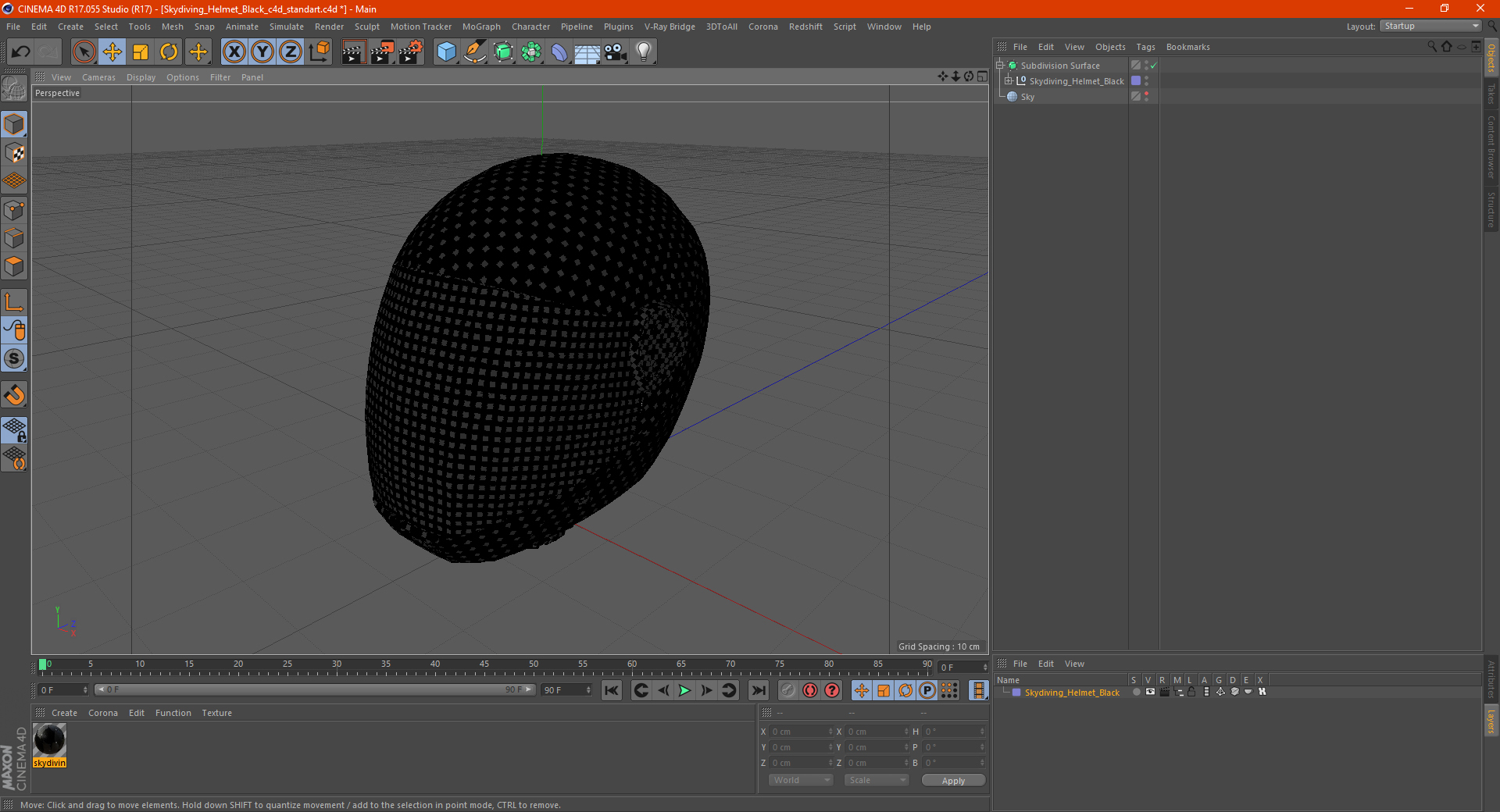Click the timeline range slider bar
Screen dimensions: 1500x812
314,689
